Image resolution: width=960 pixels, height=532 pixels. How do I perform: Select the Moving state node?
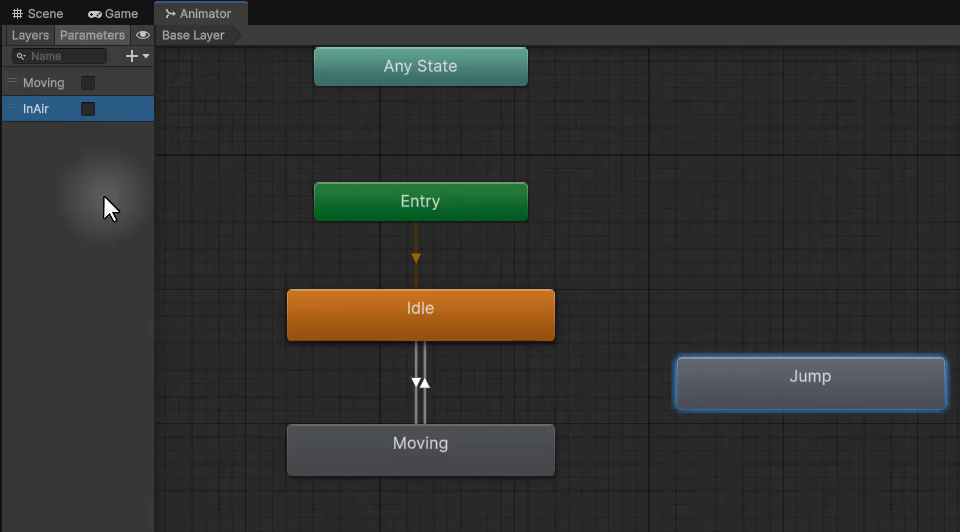pyautogui.click(x=421, y=450)
